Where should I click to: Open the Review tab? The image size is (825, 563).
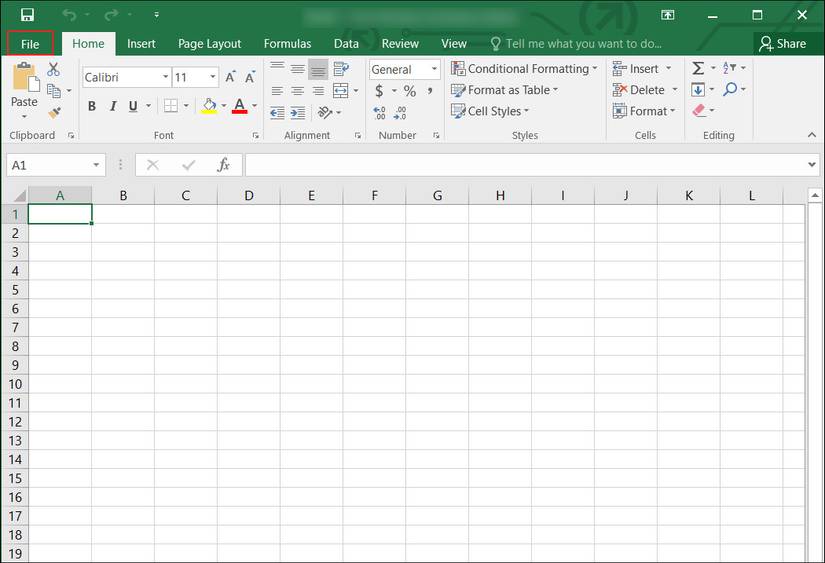point(400,44)
